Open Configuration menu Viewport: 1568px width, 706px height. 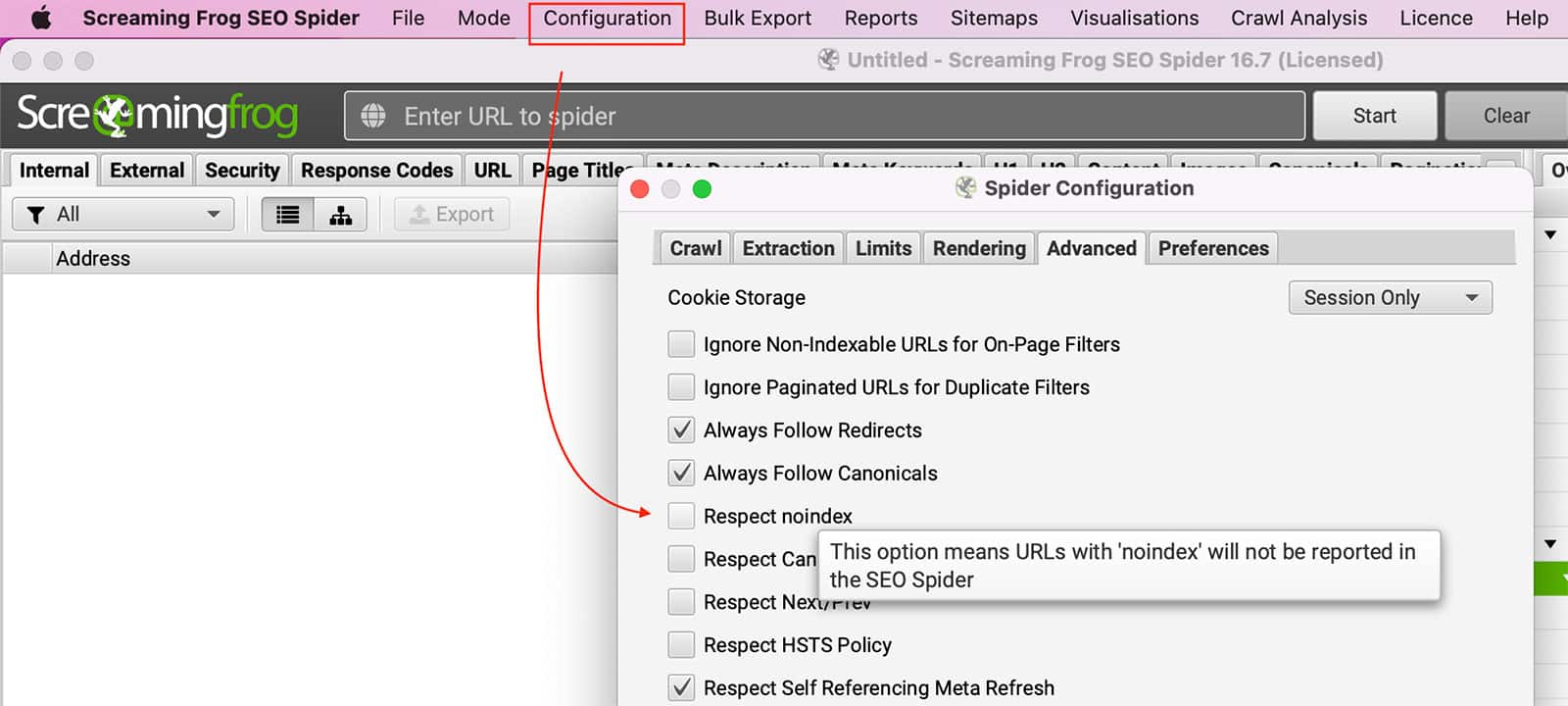point(607,19)
